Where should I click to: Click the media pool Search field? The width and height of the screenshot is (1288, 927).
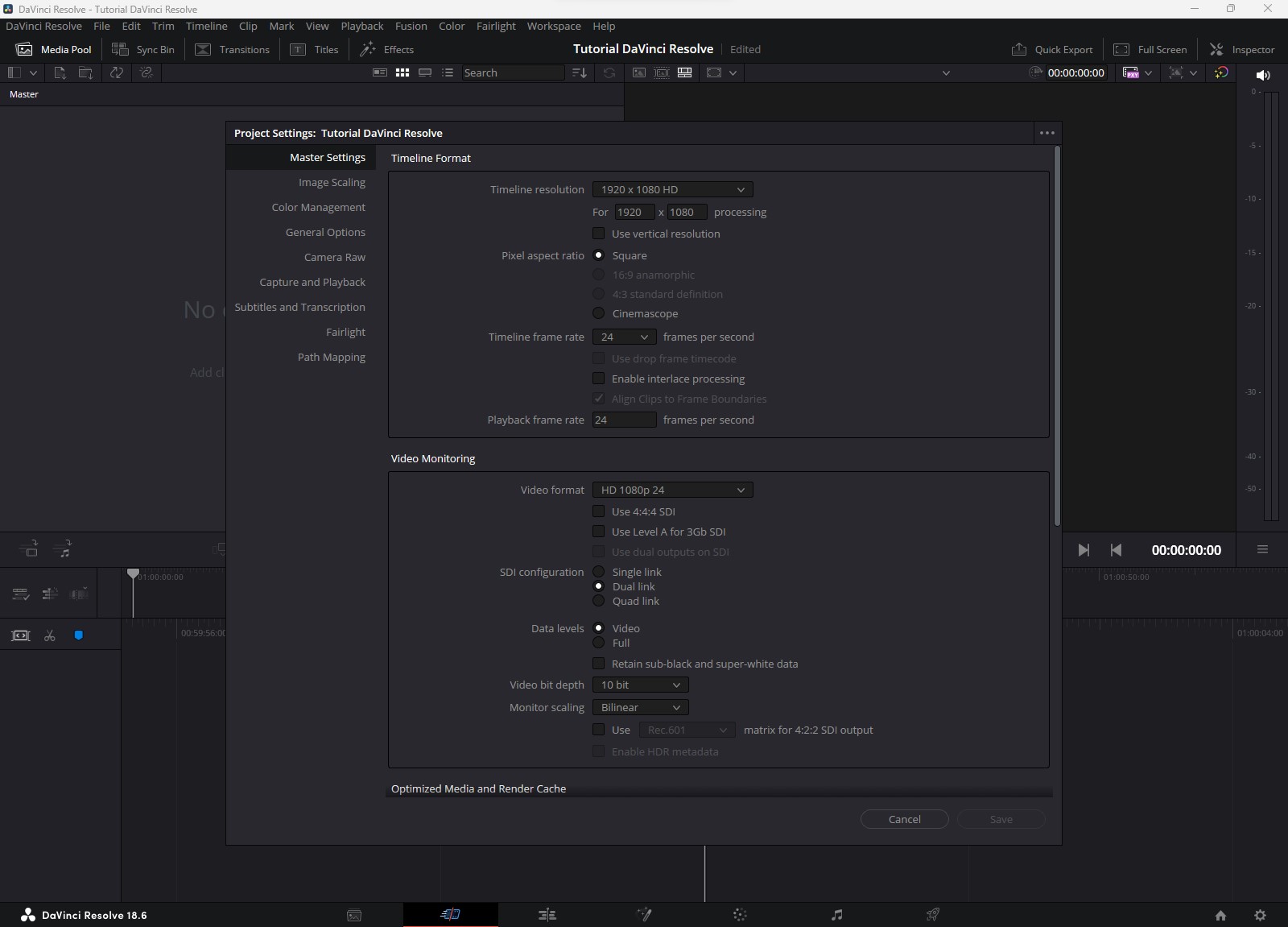(x=513, y=72)
